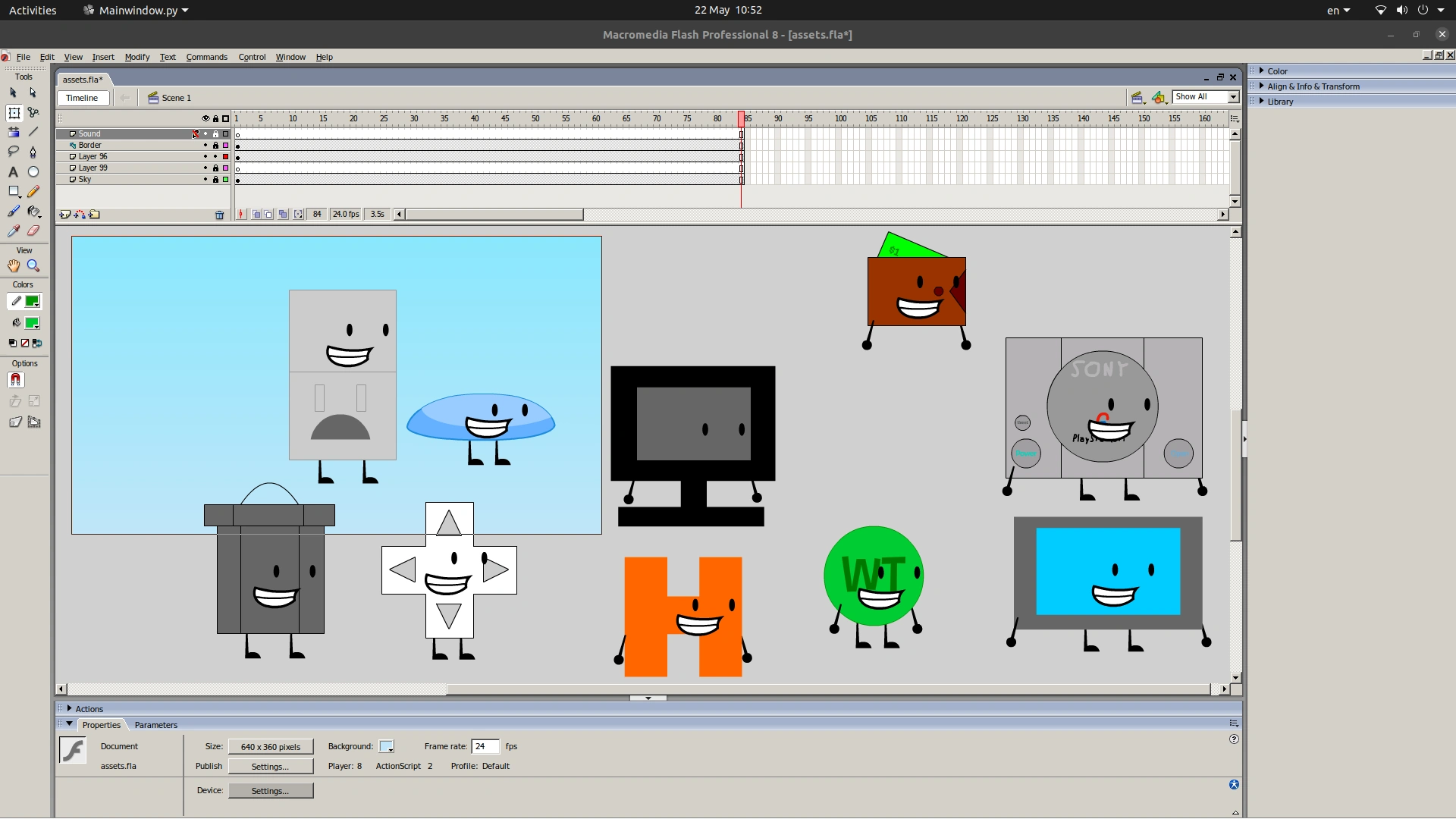Open the Show All dropdown
The width and height of the screenshot is (1456, 819).
coord(1232,97)
